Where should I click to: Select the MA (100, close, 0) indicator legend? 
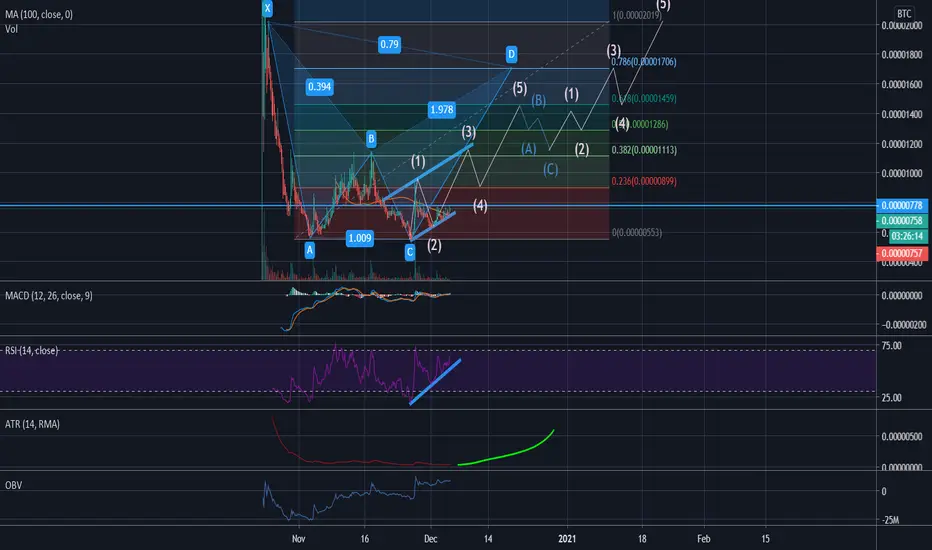[39, 14]
